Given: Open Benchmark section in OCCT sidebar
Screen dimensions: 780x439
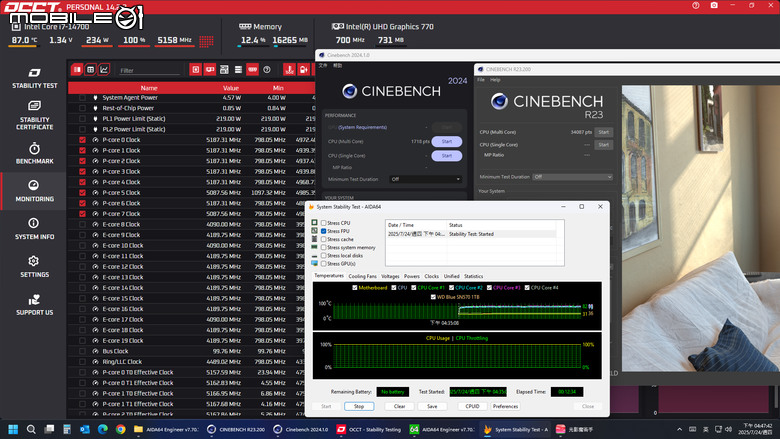Looking at the screenshot, I should pos(34,153).
